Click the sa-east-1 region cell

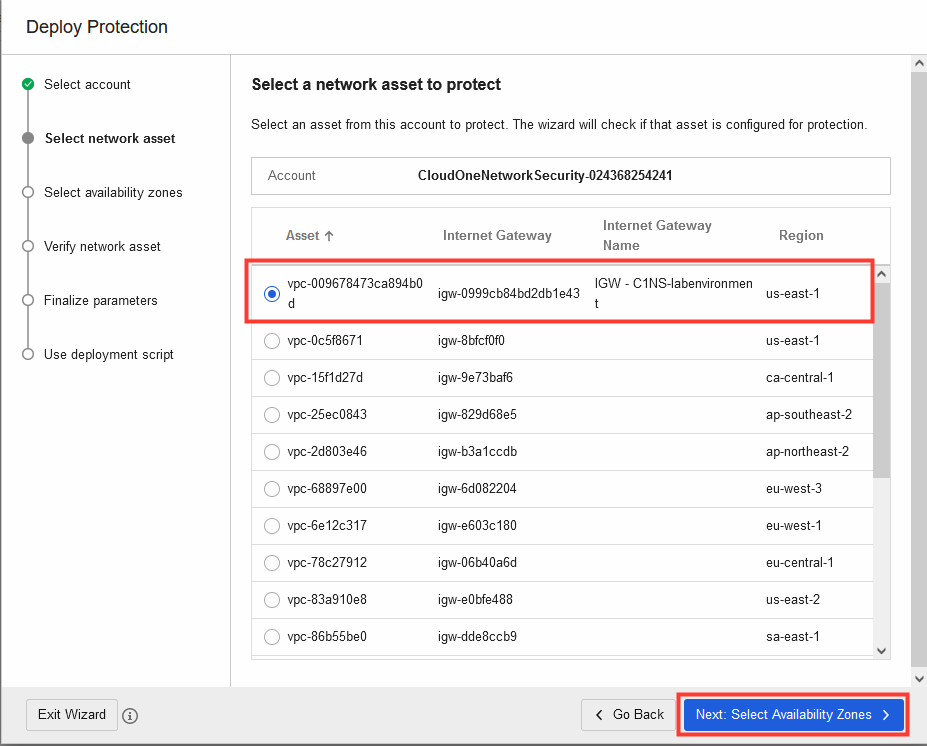pyautogui.click(x=793, y=637)
